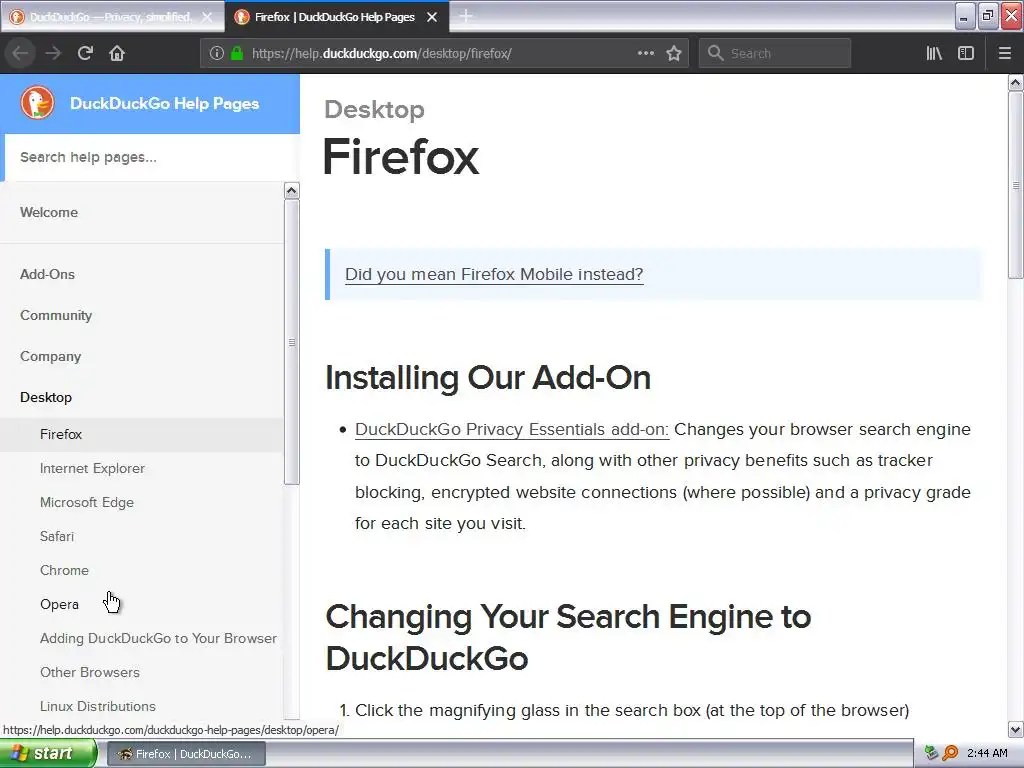Click the green padlock security icon
The height and width of the screenshot is (768, 1024).
pyautogui.click(x=237, y=53)
